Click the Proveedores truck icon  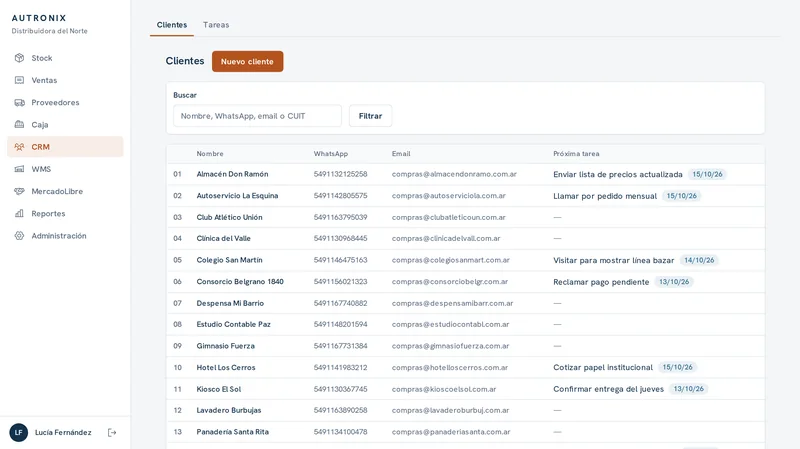[x=19, y=103]
